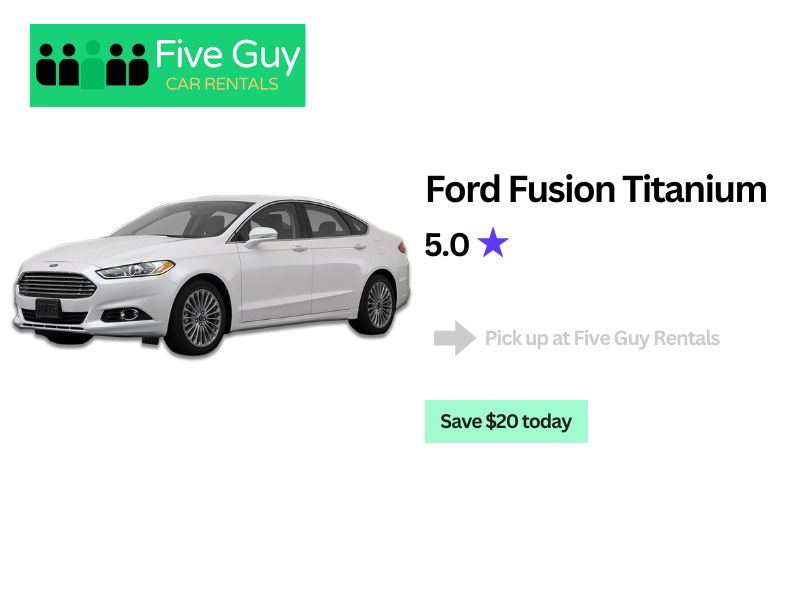This screenshot has width=800, height=600.
Task: Click the car's front license plate
Action: pos(48,309)
